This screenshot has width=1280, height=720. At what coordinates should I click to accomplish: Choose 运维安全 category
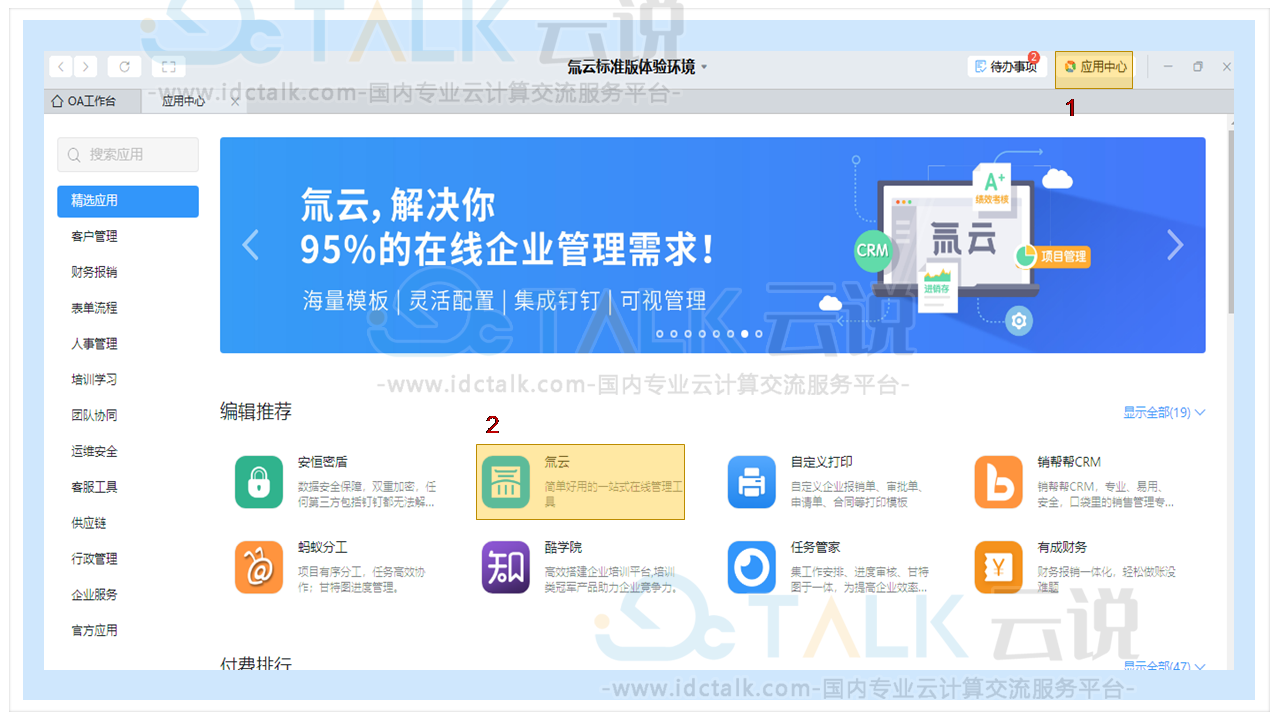(94, 451)
